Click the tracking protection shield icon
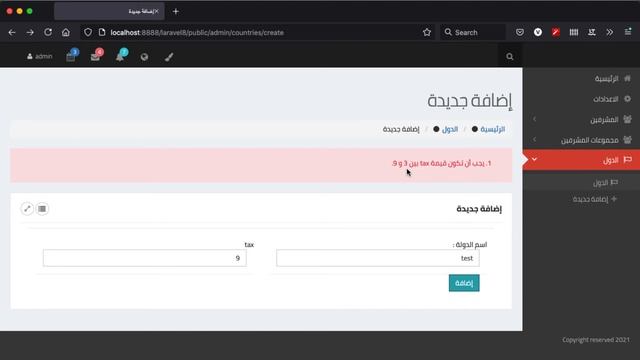 tap(88, 32)
